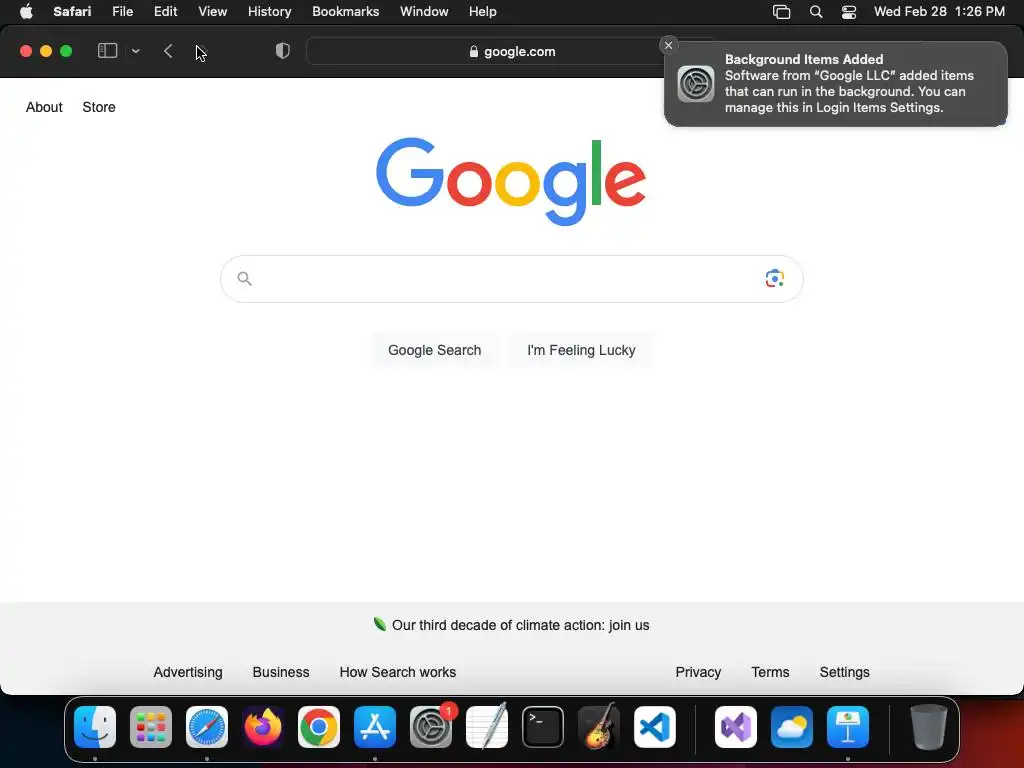Open the Privacy footer link

[x=698, y=672]
